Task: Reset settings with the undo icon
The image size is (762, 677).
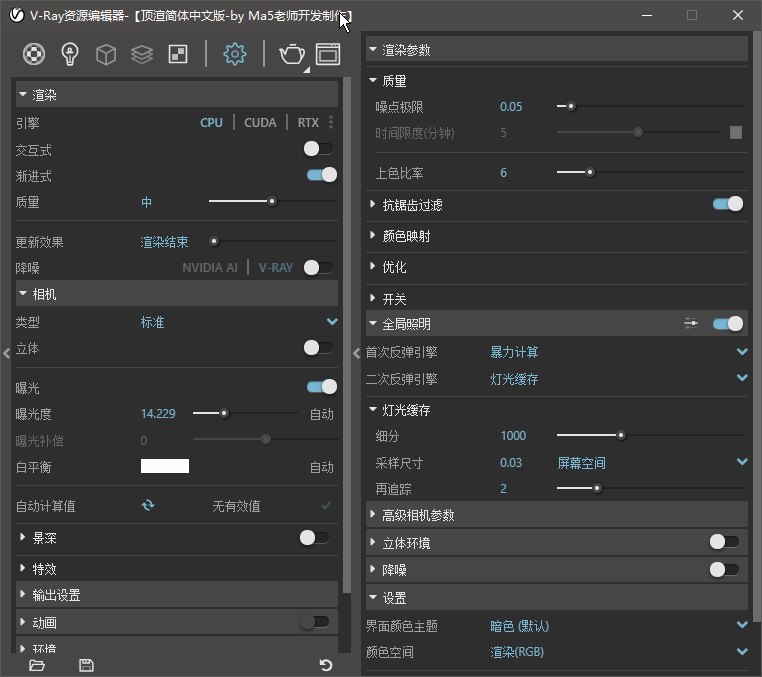Action: point(326,665)
